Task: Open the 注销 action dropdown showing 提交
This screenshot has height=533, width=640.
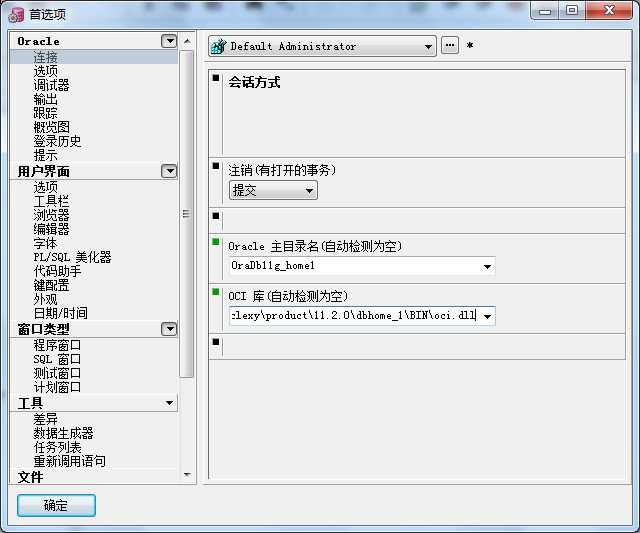Action: click(273, 190)
